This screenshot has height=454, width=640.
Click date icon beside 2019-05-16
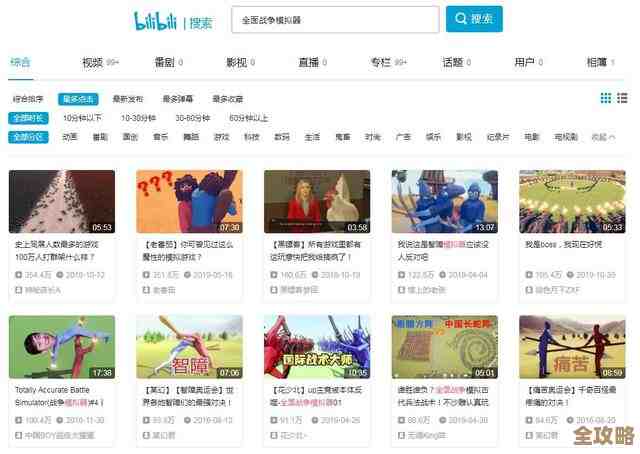click(x=187, y=275)
